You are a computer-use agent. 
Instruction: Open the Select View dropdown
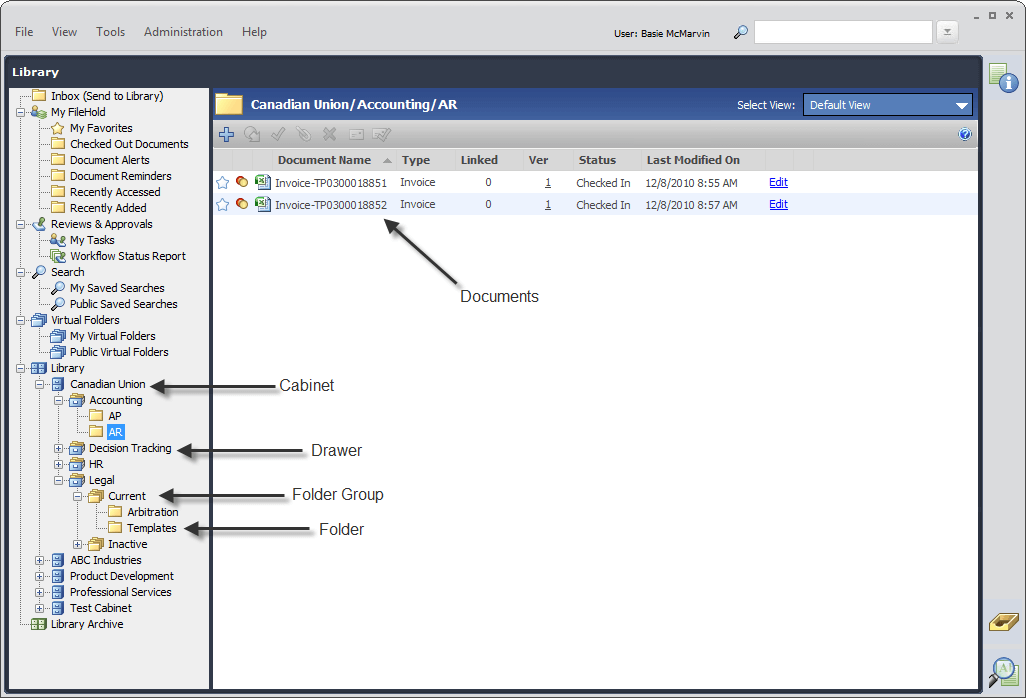point(887,105)
